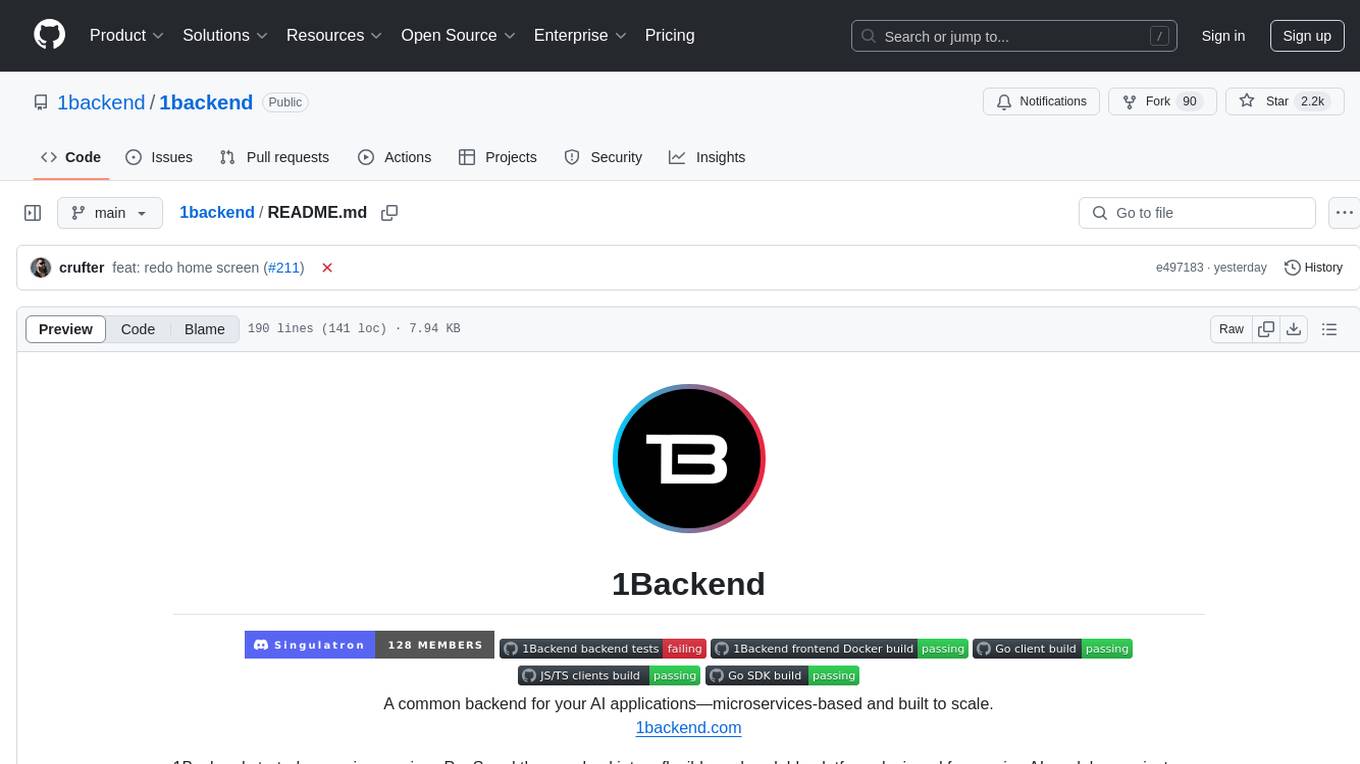The image size is (1360, 764).
Task: Click the Sign in link
Action: (1223, 36)
